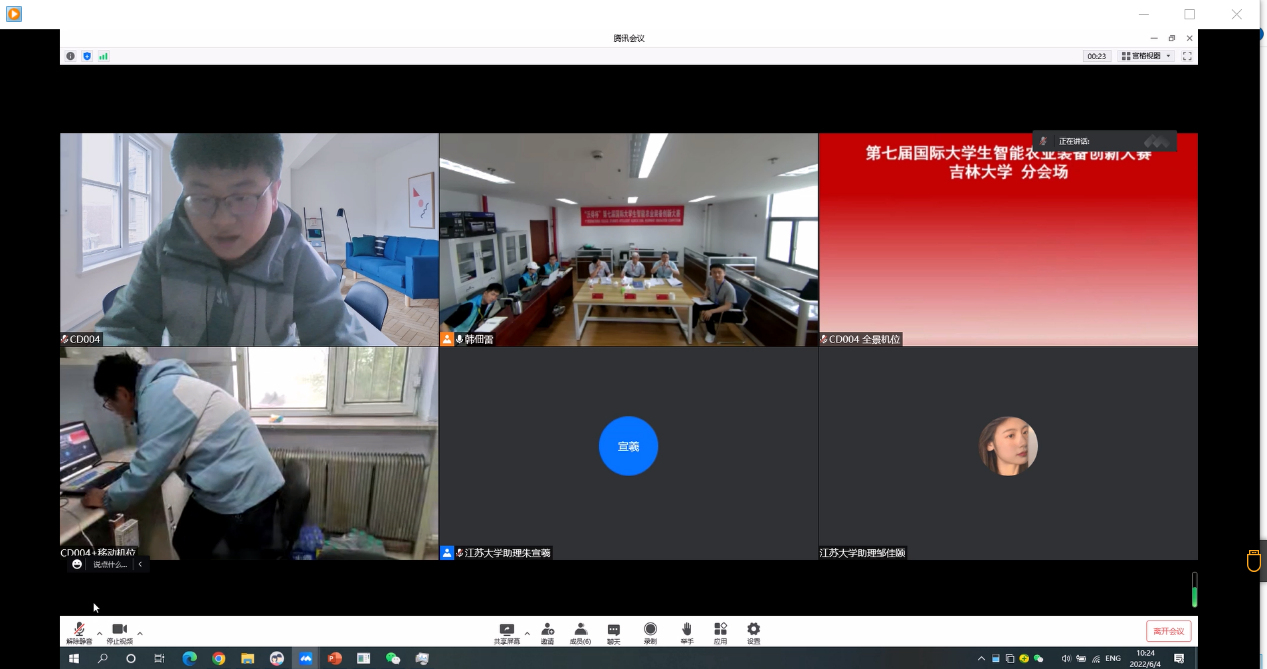Screen dimensions: 1267x669
Task: Expand video options arrow beside camera
Action: (x=140, y=633)
